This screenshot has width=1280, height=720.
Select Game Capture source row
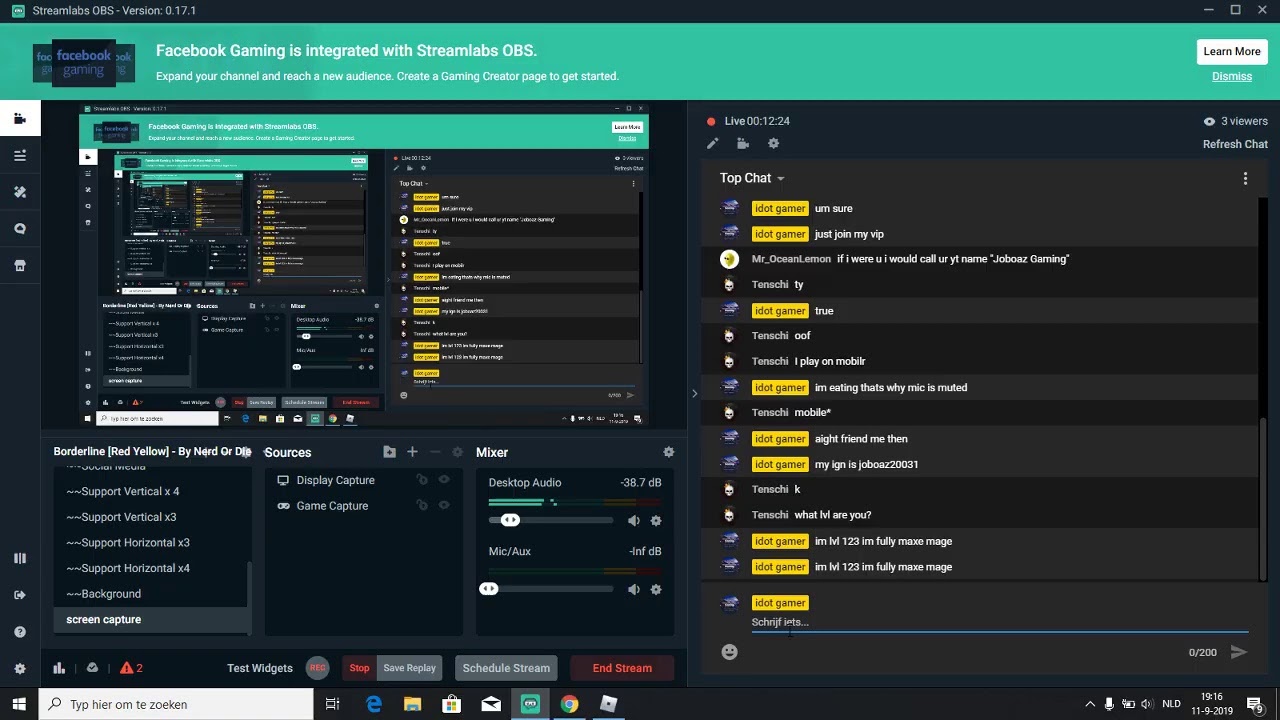(x=364, y=506)
